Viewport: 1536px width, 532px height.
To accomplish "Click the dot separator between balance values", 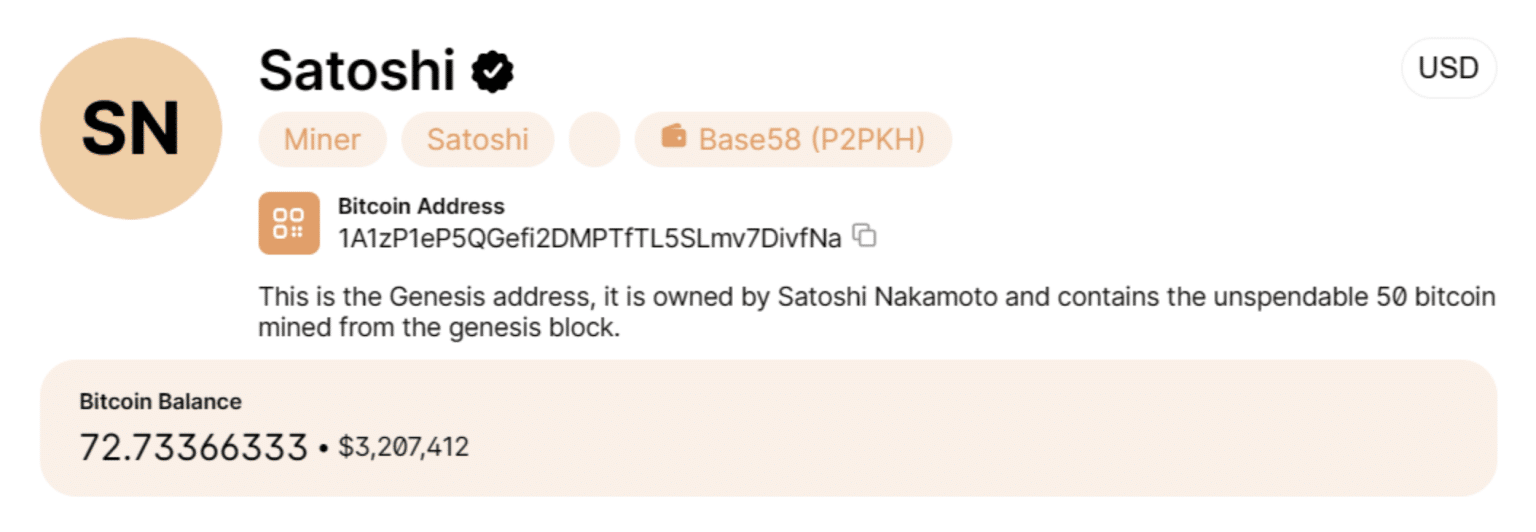I will click(x=323, y=449).
